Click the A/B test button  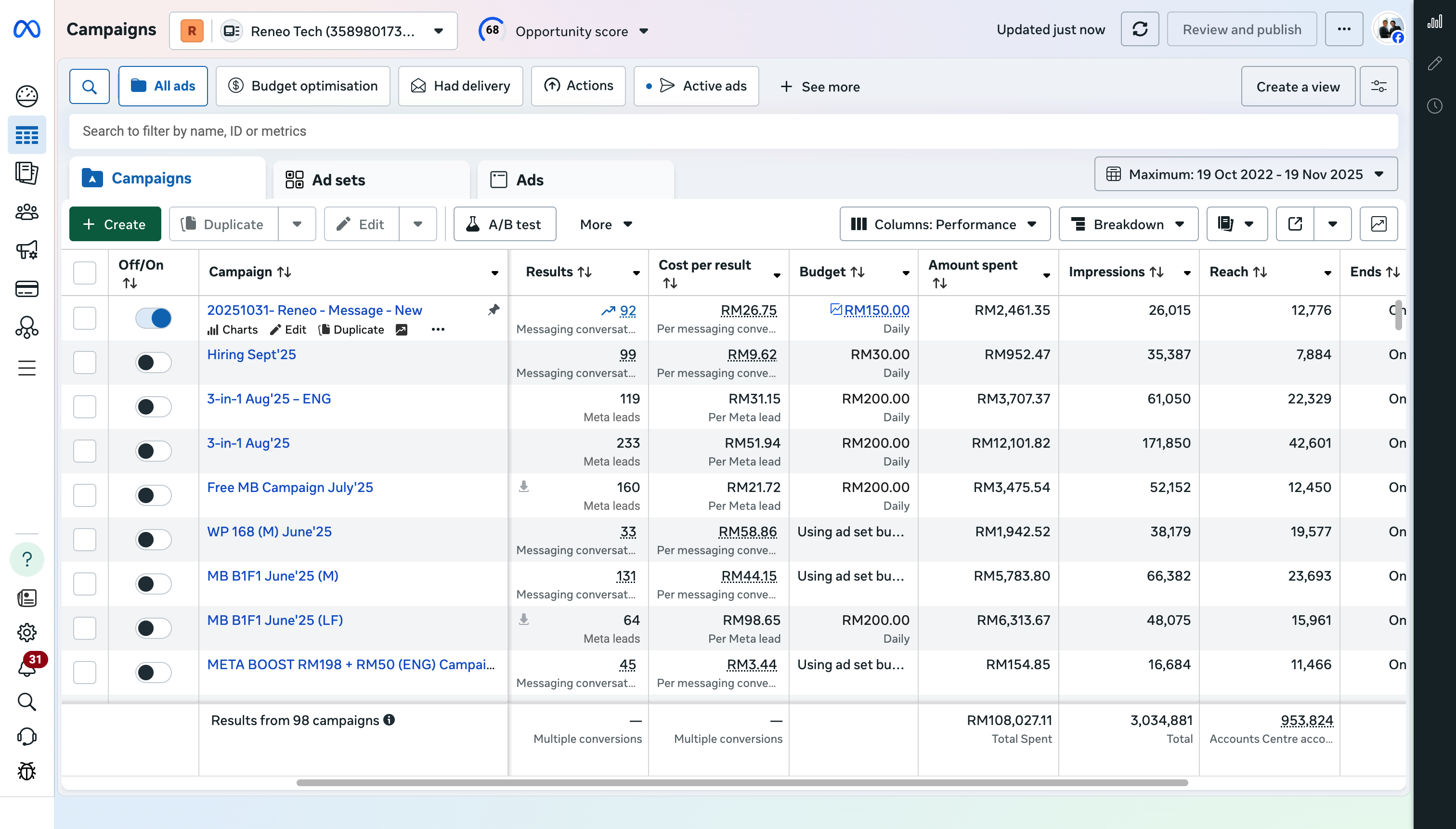(x=505, y=224)
